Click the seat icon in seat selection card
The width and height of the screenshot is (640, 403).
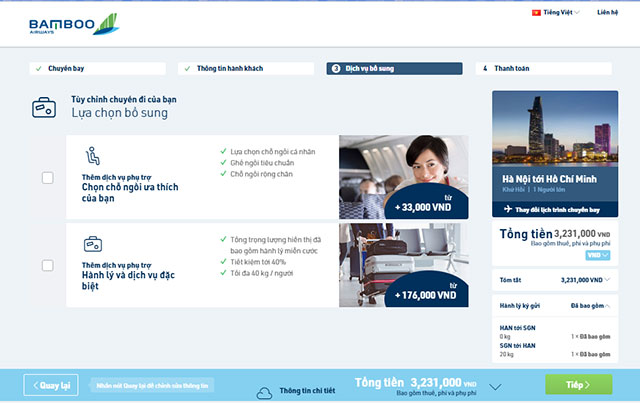click(92, 156)
